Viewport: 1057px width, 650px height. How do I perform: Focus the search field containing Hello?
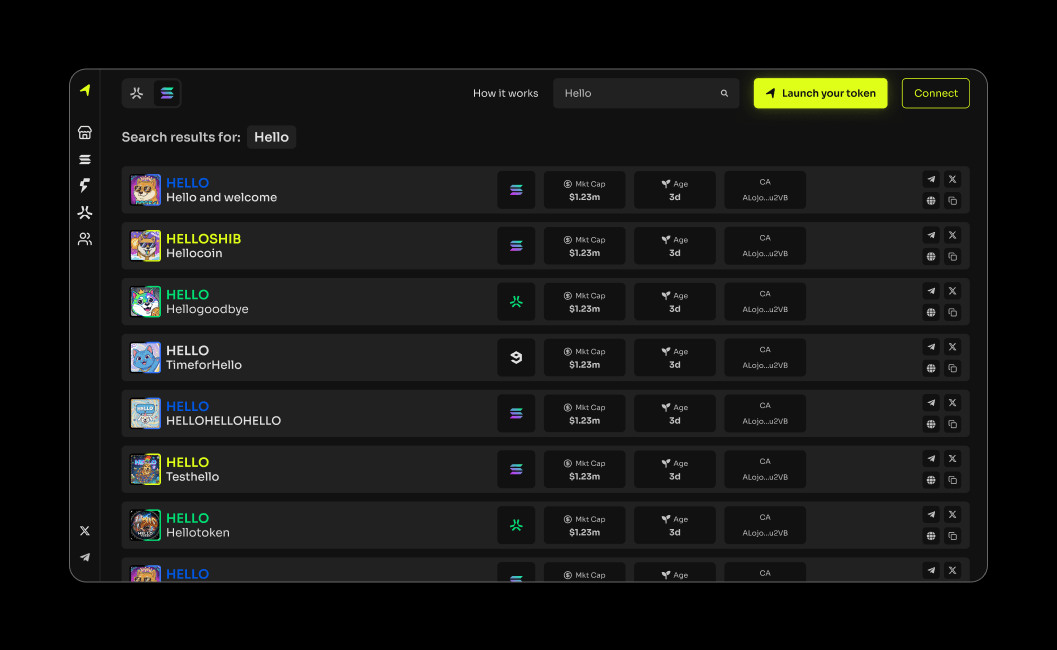pyautogui.click(x=635, y=94)
